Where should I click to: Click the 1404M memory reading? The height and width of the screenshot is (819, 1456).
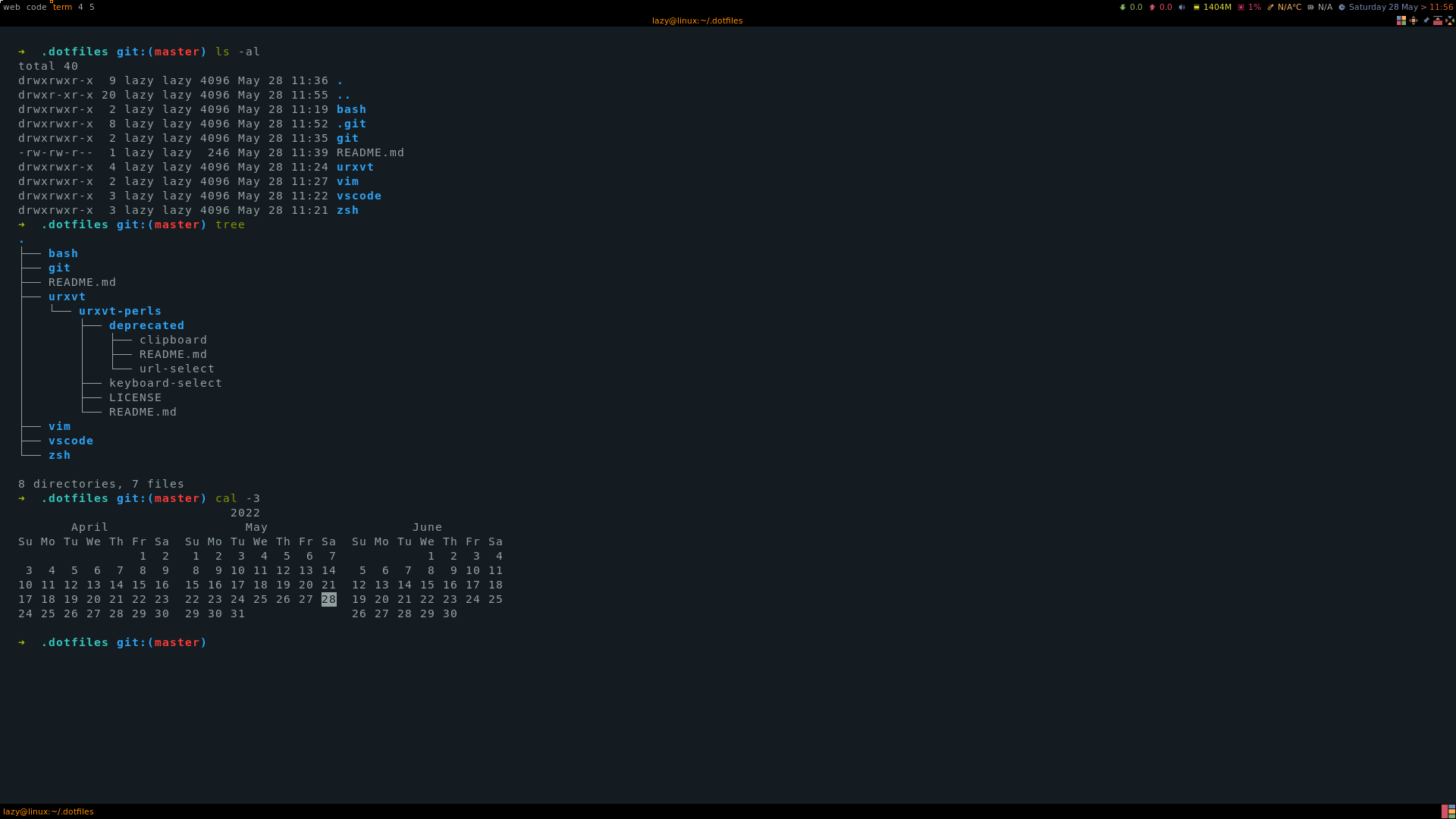tap(1217, 8)
